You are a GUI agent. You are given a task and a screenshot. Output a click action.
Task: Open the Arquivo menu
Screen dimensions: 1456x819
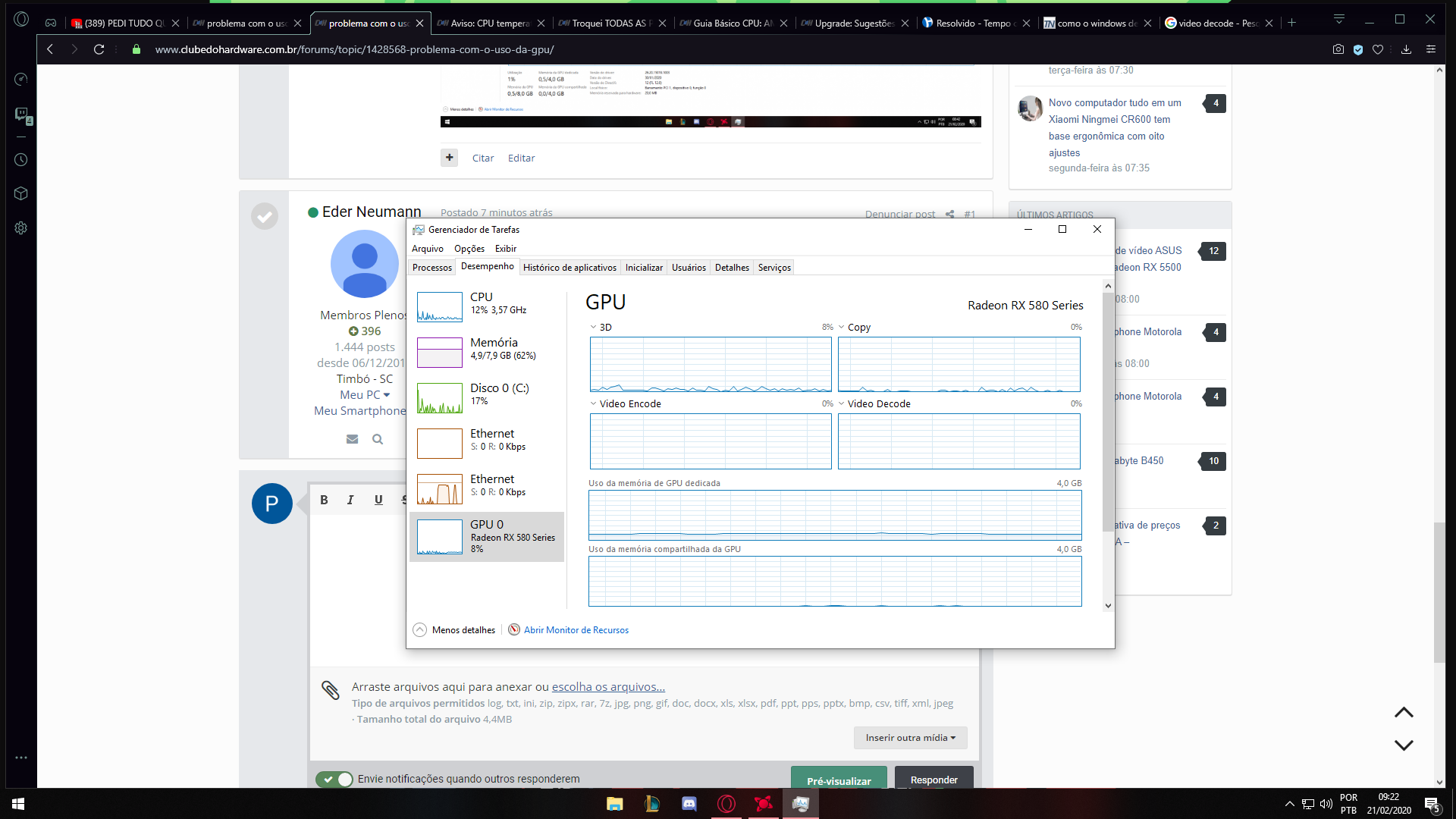pyautogui.click(x=428, y=249)
